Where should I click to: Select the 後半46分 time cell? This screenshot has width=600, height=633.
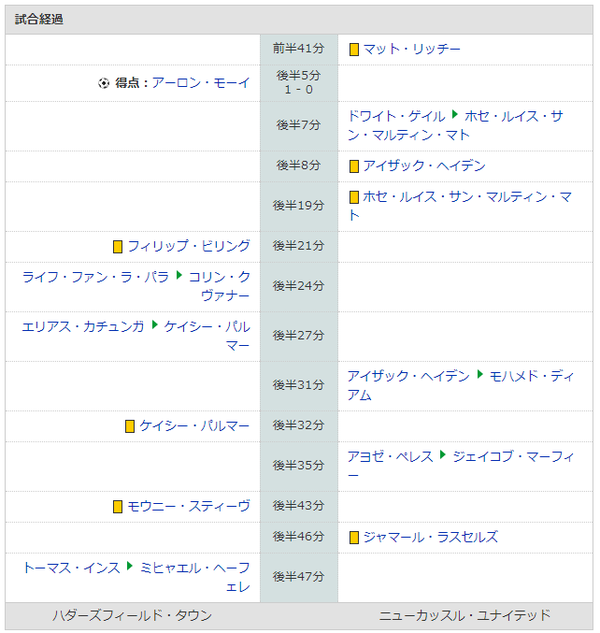299,537
